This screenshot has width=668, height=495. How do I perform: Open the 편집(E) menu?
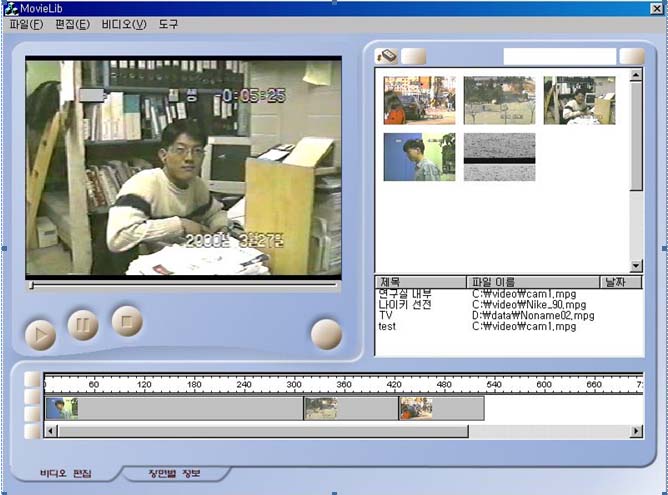72,23
